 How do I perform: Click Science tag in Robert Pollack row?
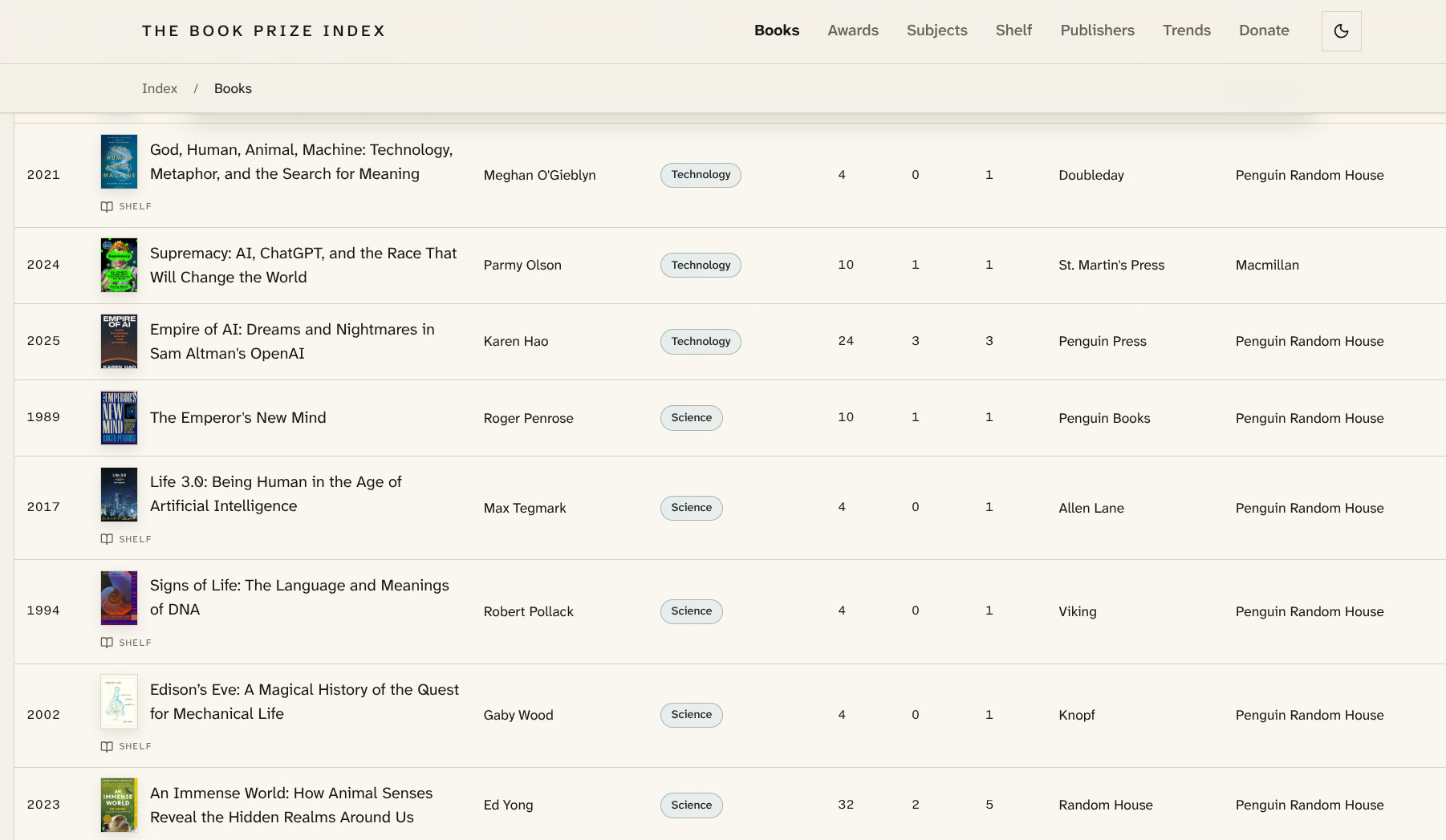(x=692, y=611)
